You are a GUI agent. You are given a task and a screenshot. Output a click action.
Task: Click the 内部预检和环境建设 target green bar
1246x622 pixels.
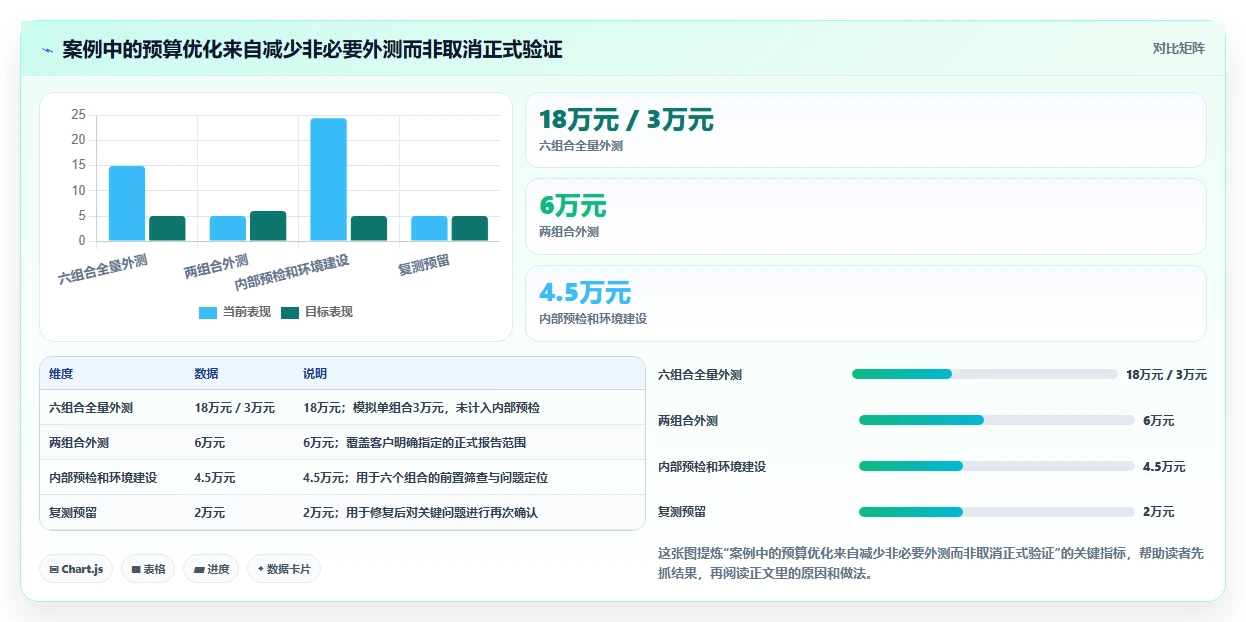point(369,228)
